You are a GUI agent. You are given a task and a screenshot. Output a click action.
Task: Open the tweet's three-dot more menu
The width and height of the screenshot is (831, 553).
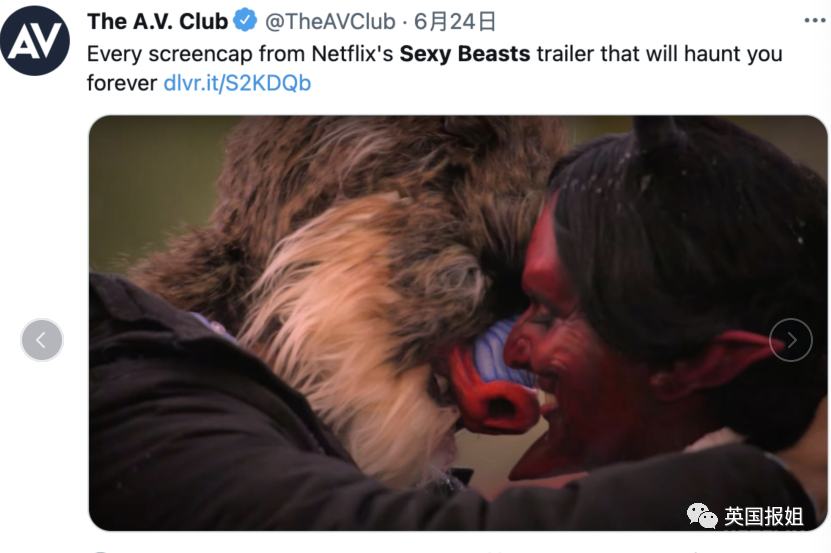[815, 21]
